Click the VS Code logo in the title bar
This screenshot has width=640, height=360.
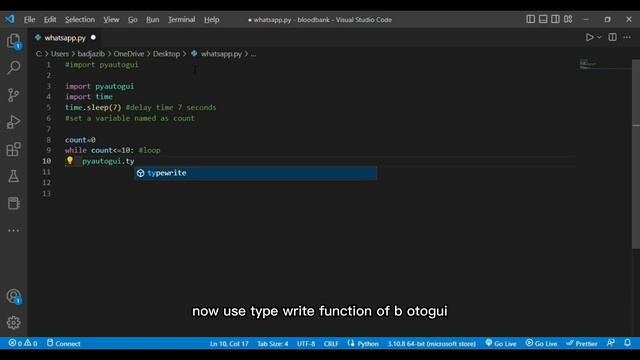[10, 19]
